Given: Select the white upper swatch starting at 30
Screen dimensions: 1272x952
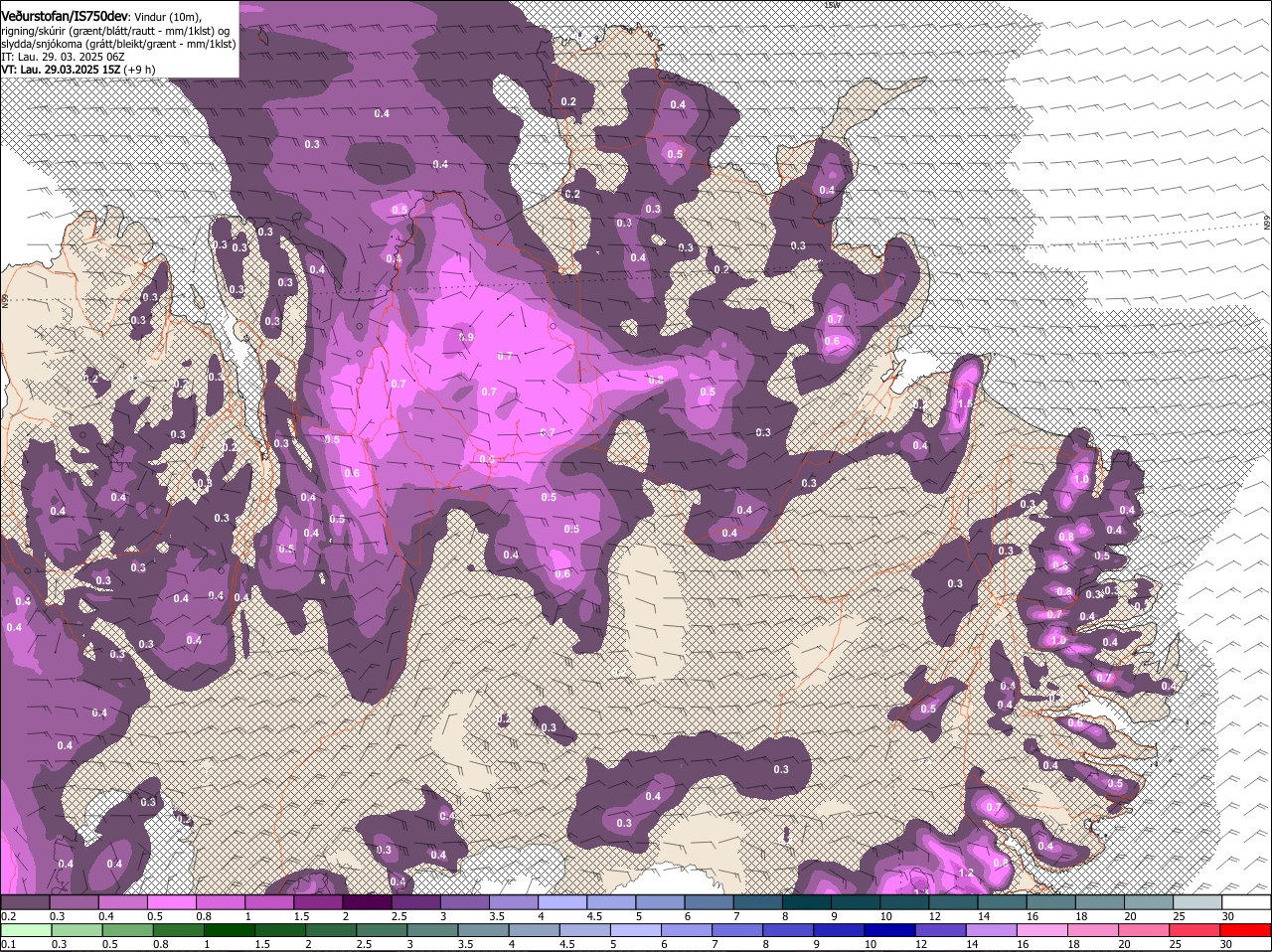Looking at the screenshot, I should click(x=1246, y=902).
